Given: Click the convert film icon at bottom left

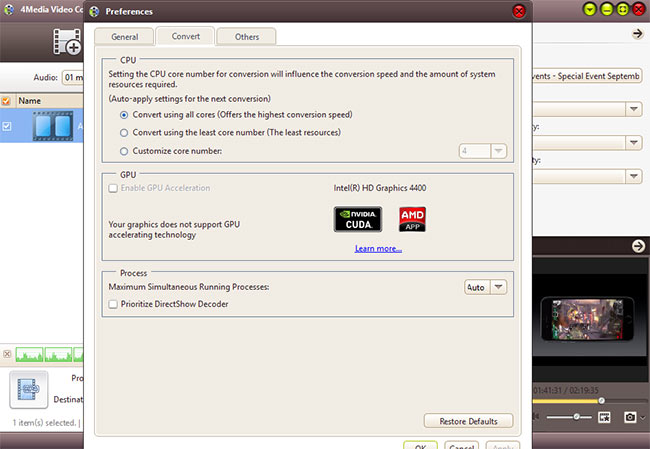Looking at the screenshot, I should (x=30, y=390).
